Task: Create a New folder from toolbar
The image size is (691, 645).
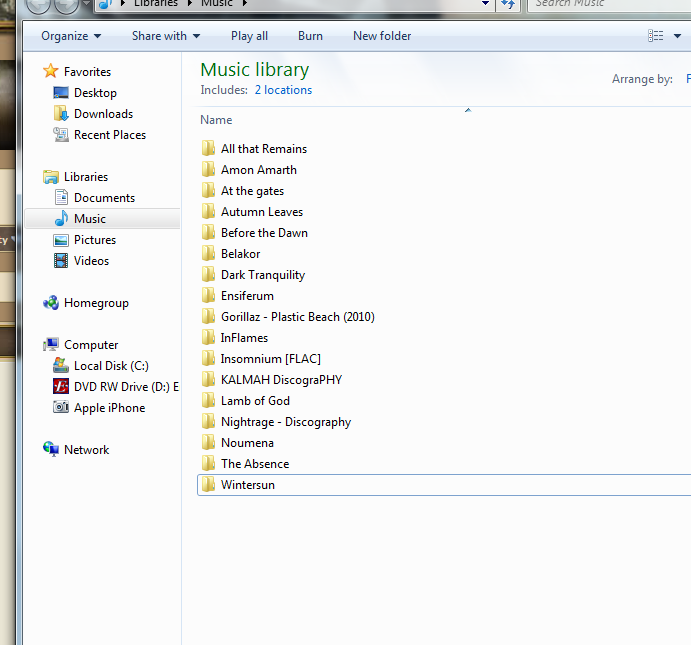Action: point(382,36)
